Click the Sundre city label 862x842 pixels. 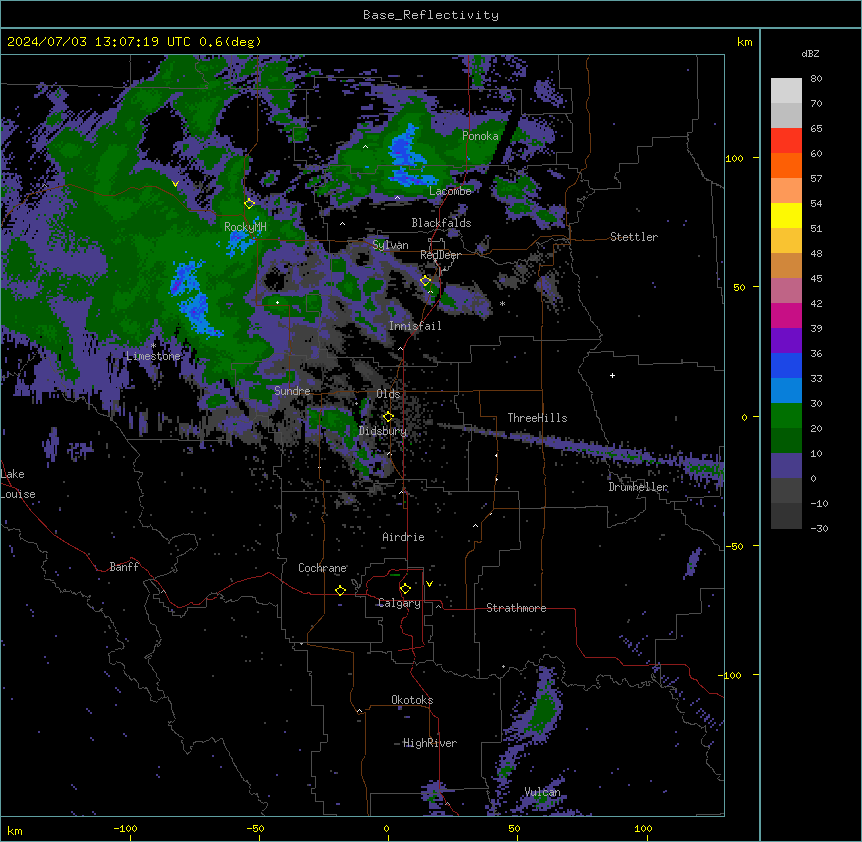coord(292,391)
